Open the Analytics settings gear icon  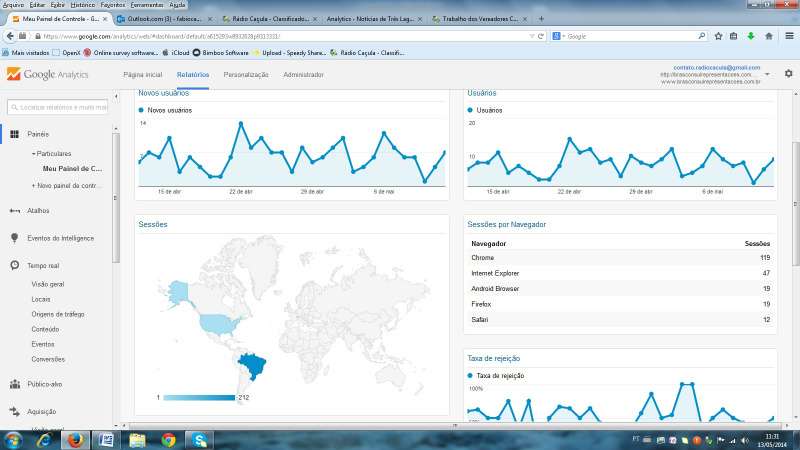(788, 74)
